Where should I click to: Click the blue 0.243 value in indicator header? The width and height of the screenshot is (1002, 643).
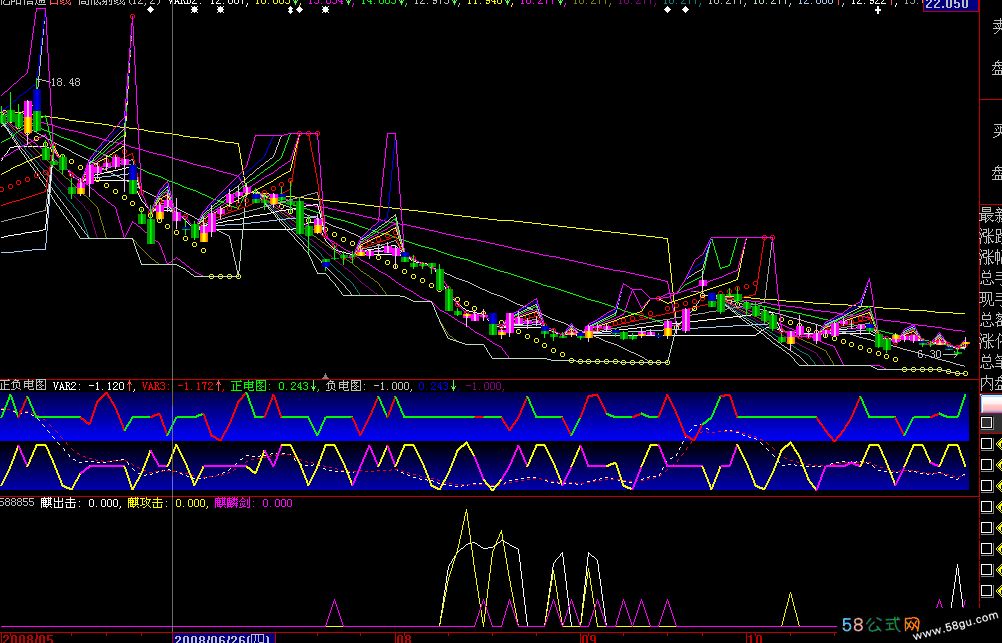433,386
